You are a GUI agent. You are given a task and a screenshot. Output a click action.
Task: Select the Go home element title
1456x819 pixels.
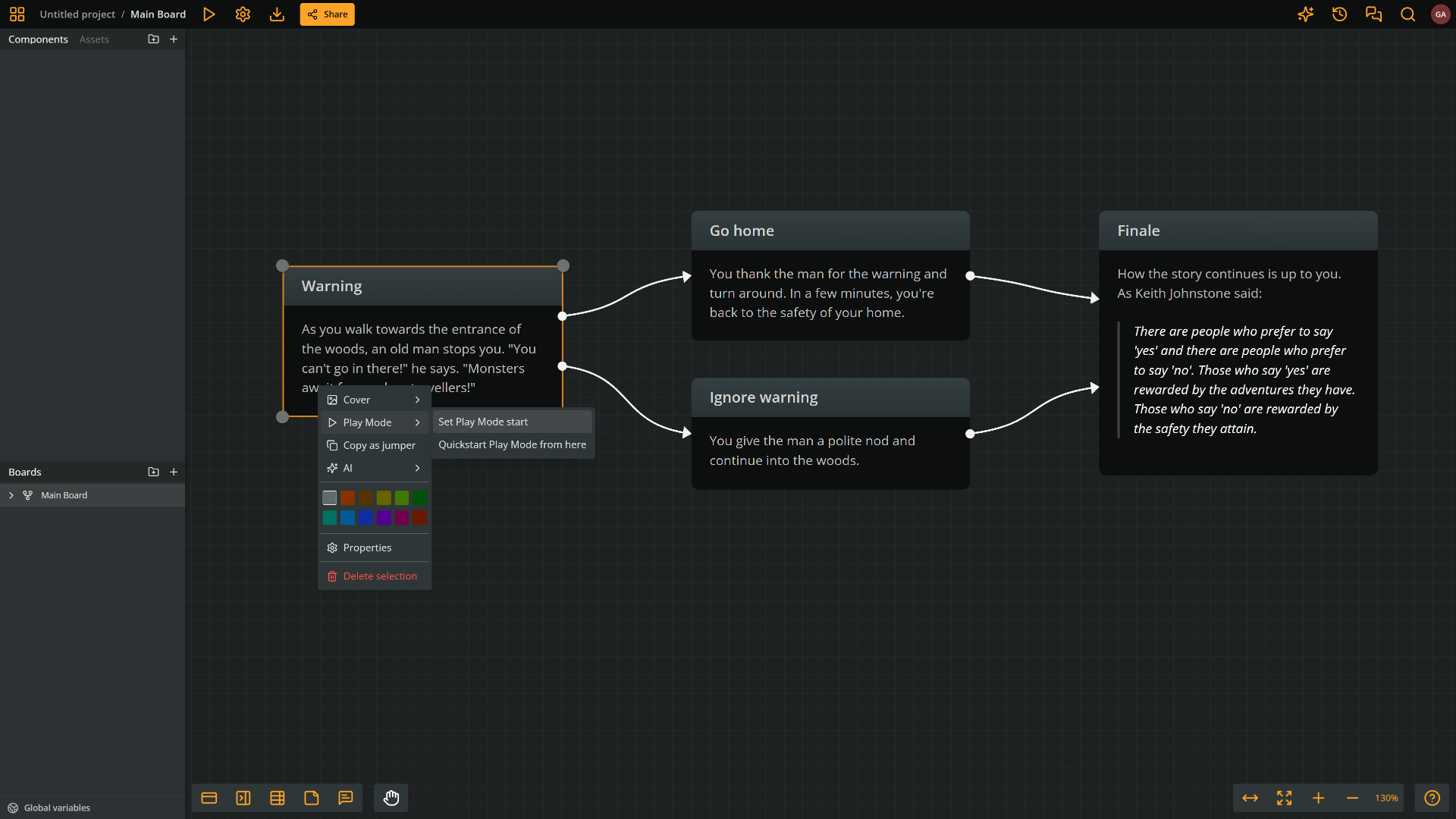pos(742,231)
